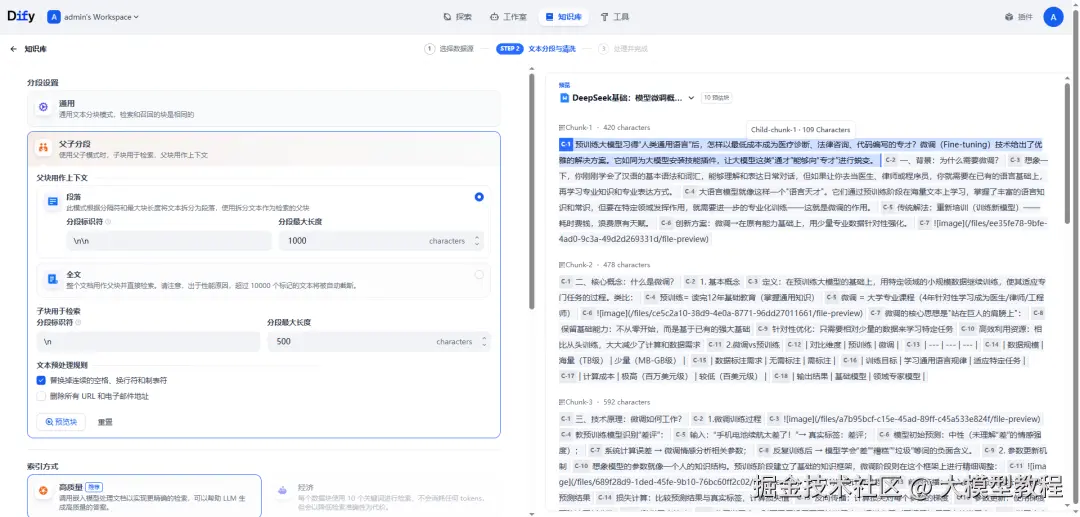Image resolution: width=1080 pixels, height=517 pixels.
Task: Open the user account avatar menu
Action: click(1053, 17)
